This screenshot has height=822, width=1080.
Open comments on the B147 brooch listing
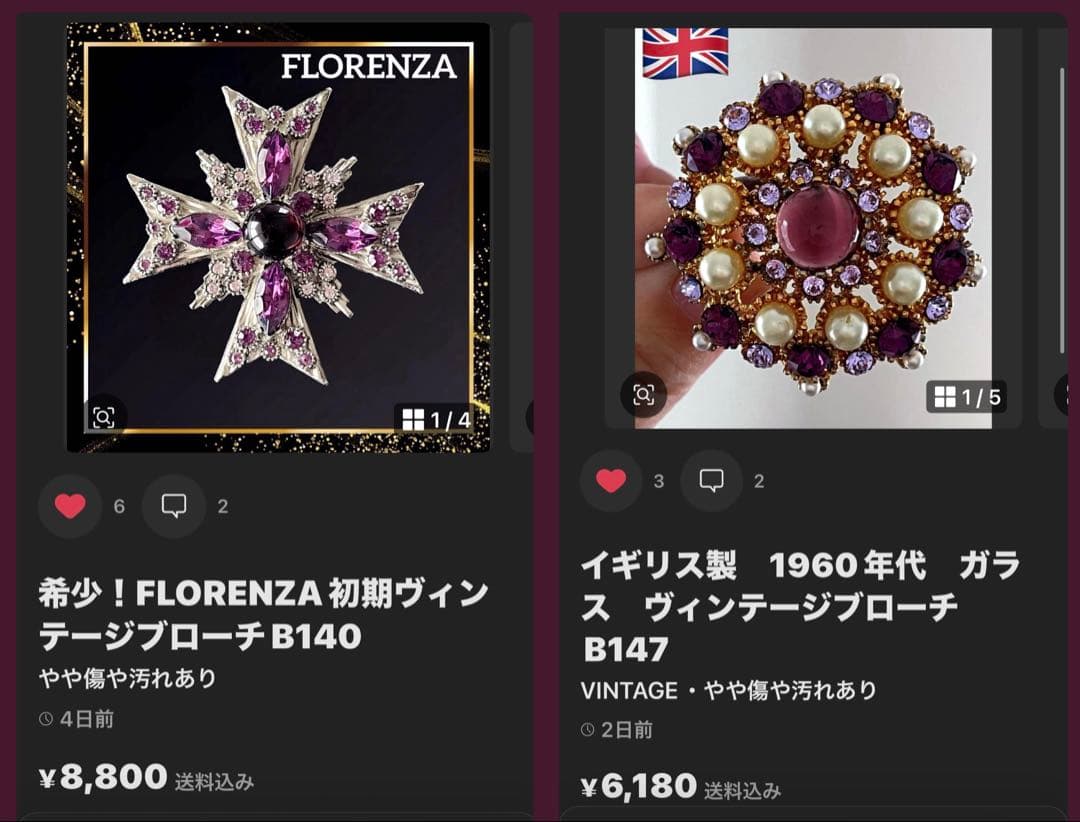(x=712, y=481)
